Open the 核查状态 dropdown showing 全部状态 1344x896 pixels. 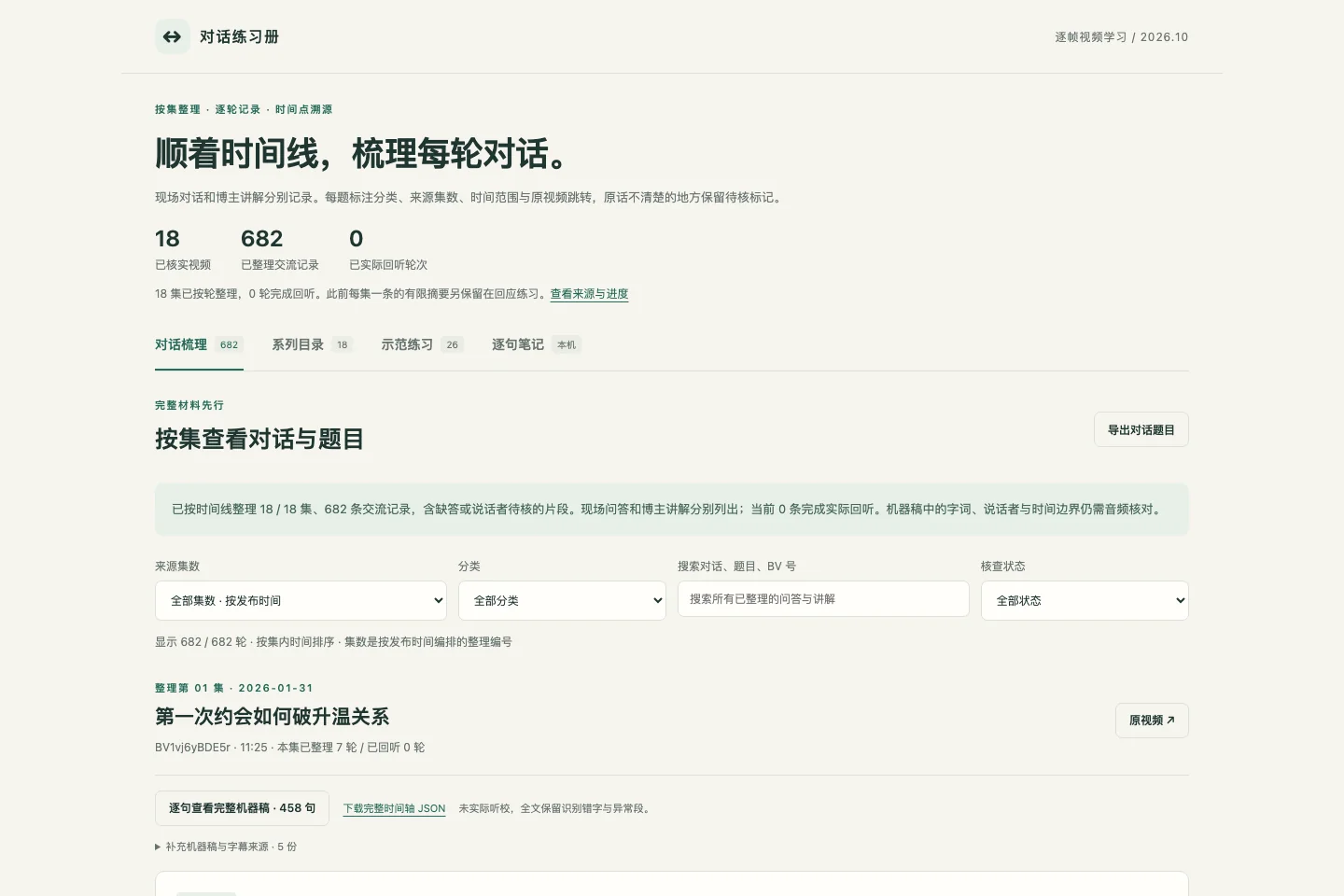click(1085, 600)
